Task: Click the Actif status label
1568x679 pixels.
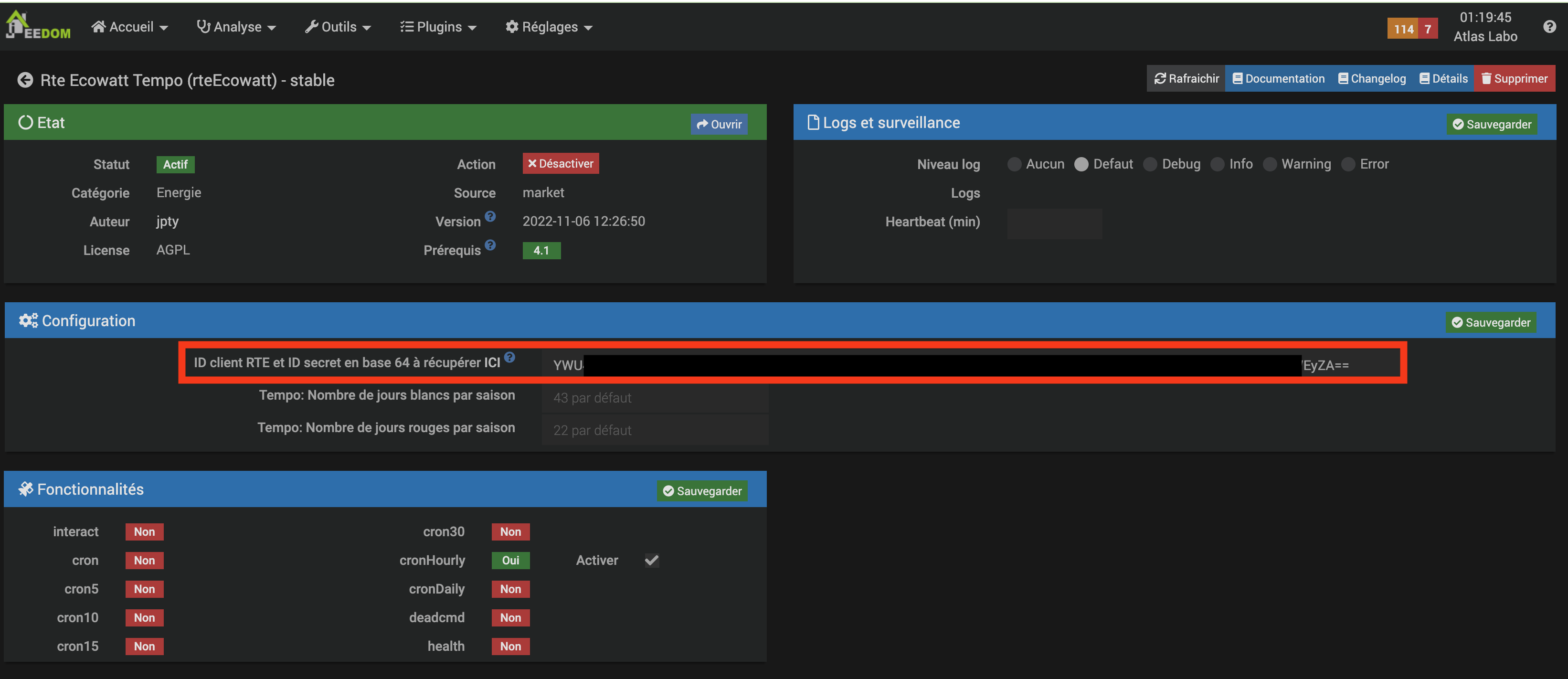Action: (175, 164)
